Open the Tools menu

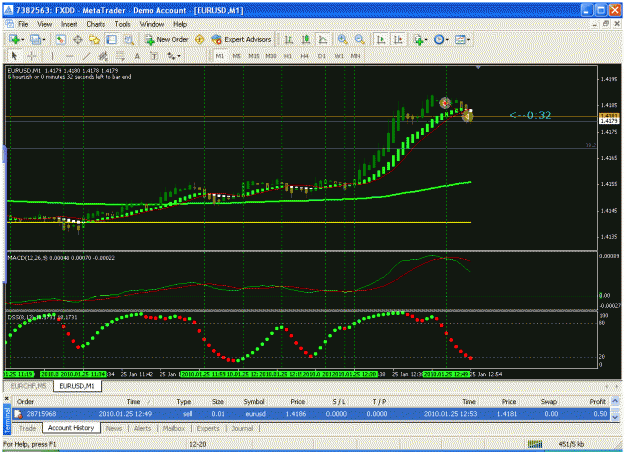(x=122, y=24)
